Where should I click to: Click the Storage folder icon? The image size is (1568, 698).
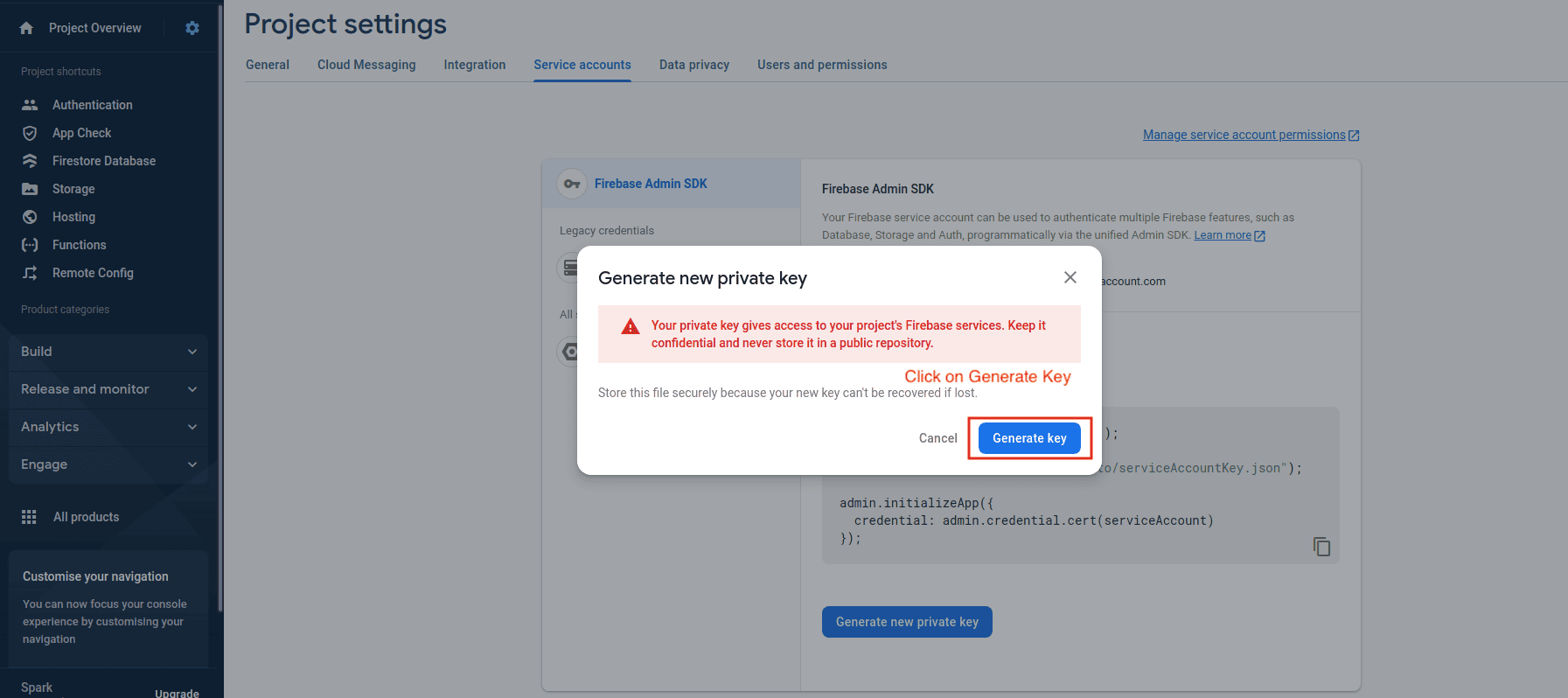coord(30,189)
